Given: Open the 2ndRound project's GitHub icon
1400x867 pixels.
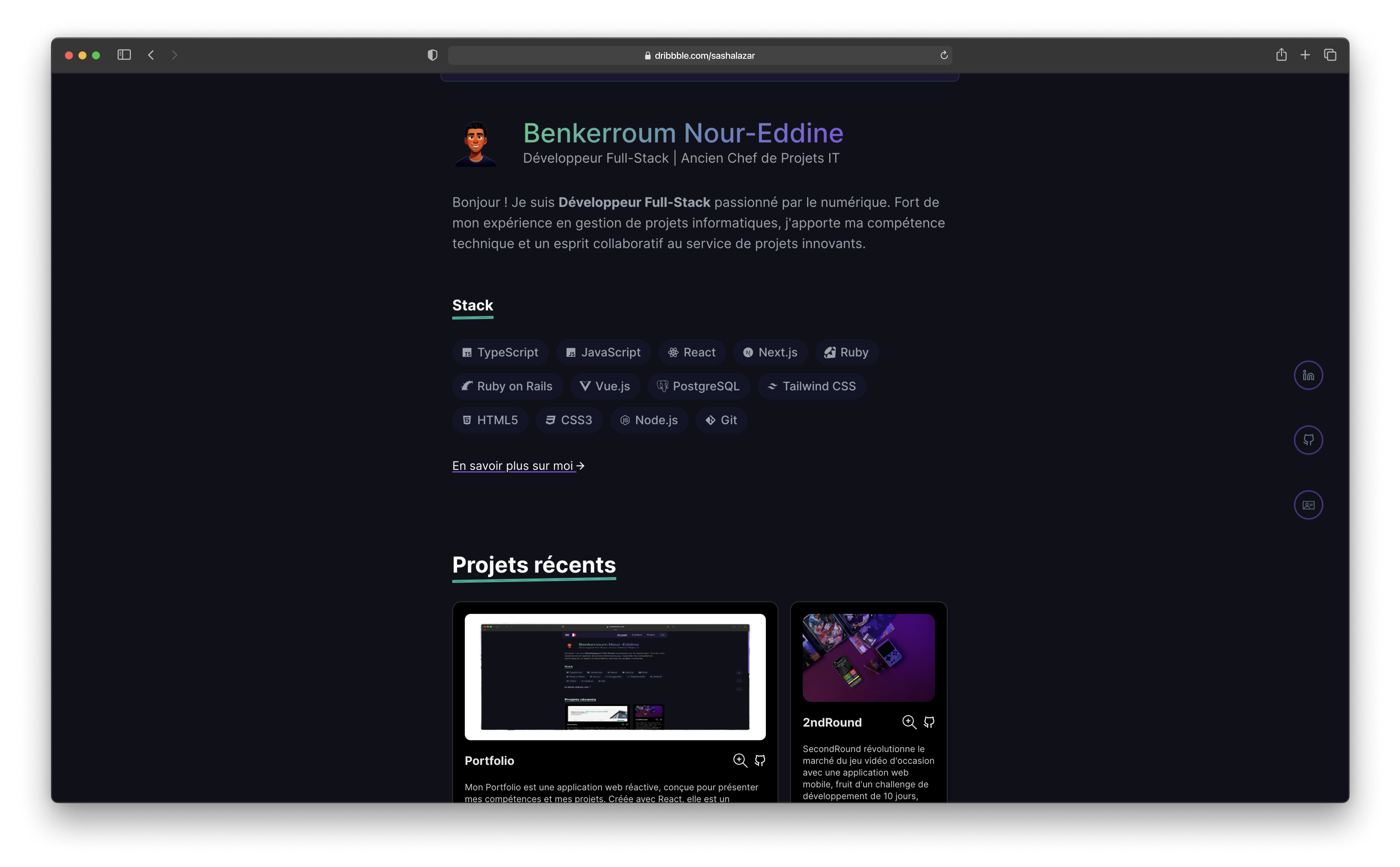Looking at the screenshot, I should (x=928, y=722).
